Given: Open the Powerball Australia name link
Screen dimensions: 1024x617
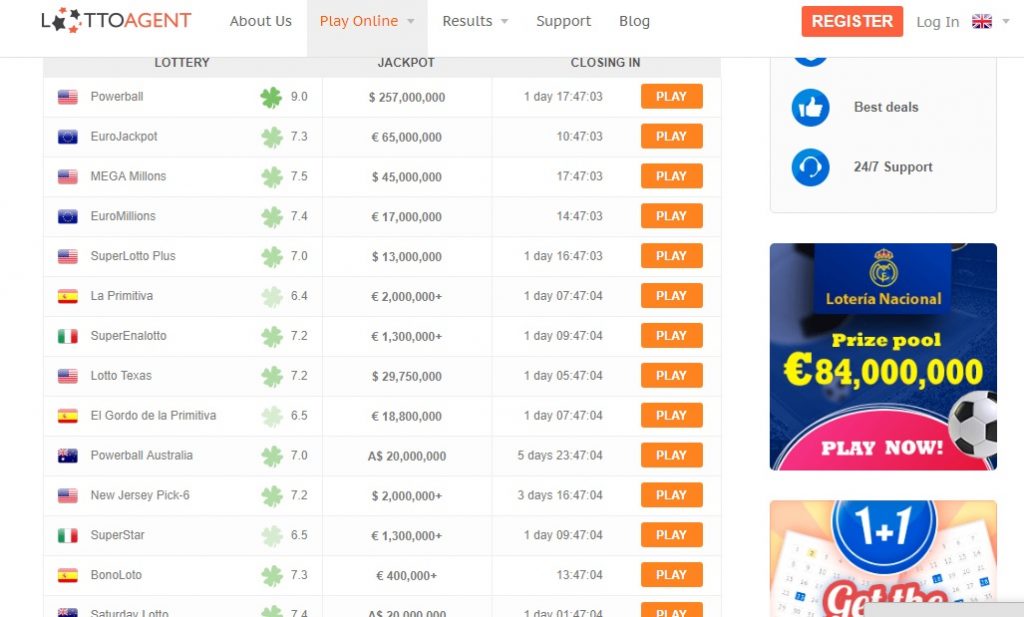Looking at the screenshot, I should (x=142, y=455).
